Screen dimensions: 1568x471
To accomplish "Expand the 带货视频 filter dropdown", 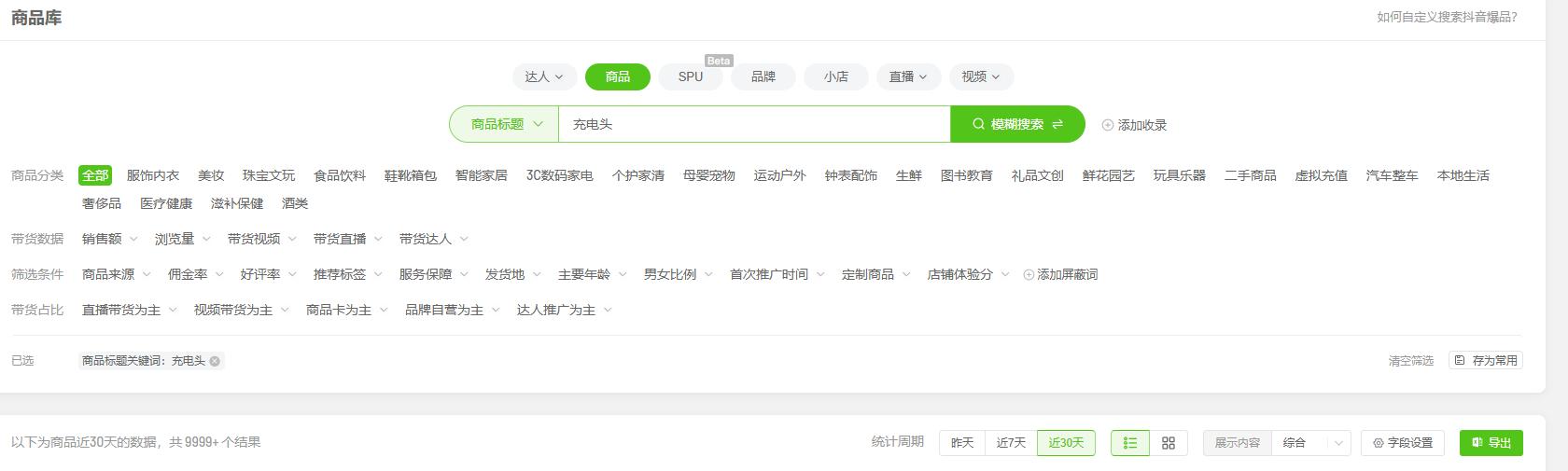I will [x=261, y=239].
